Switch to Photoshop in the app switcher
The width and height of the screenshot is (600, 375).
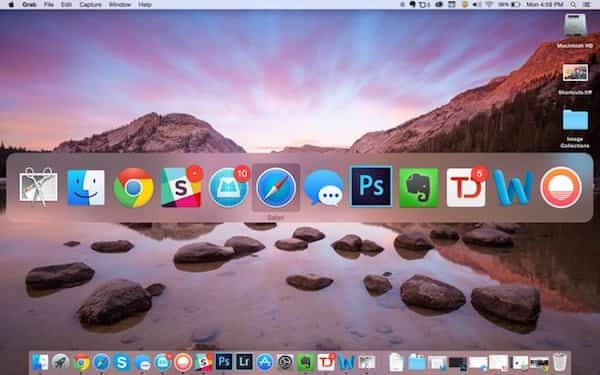pyautogui.click(x=371, y=186)
